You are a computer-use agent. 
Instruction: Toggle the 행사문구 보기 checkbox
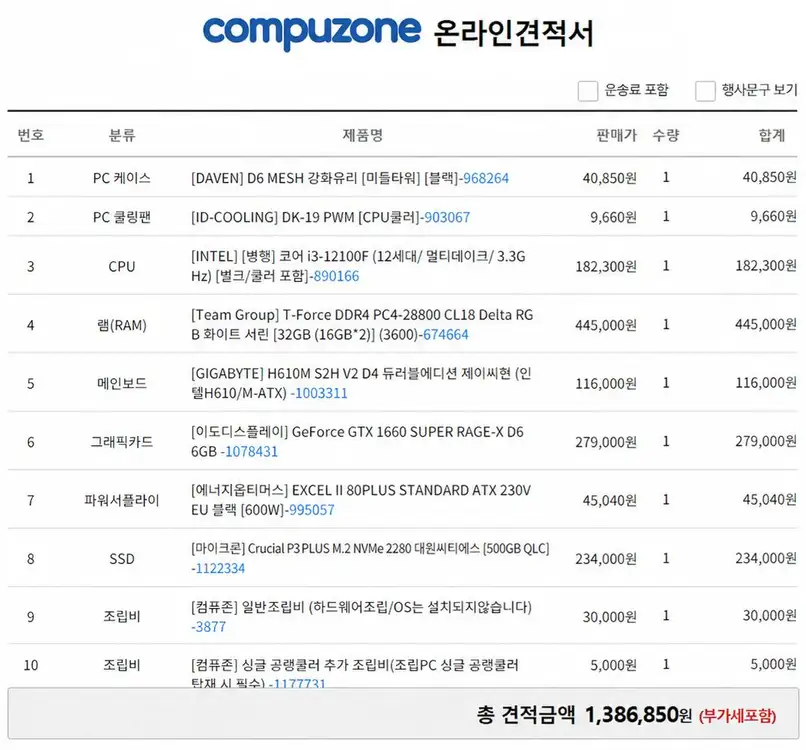tap(705, 91)
